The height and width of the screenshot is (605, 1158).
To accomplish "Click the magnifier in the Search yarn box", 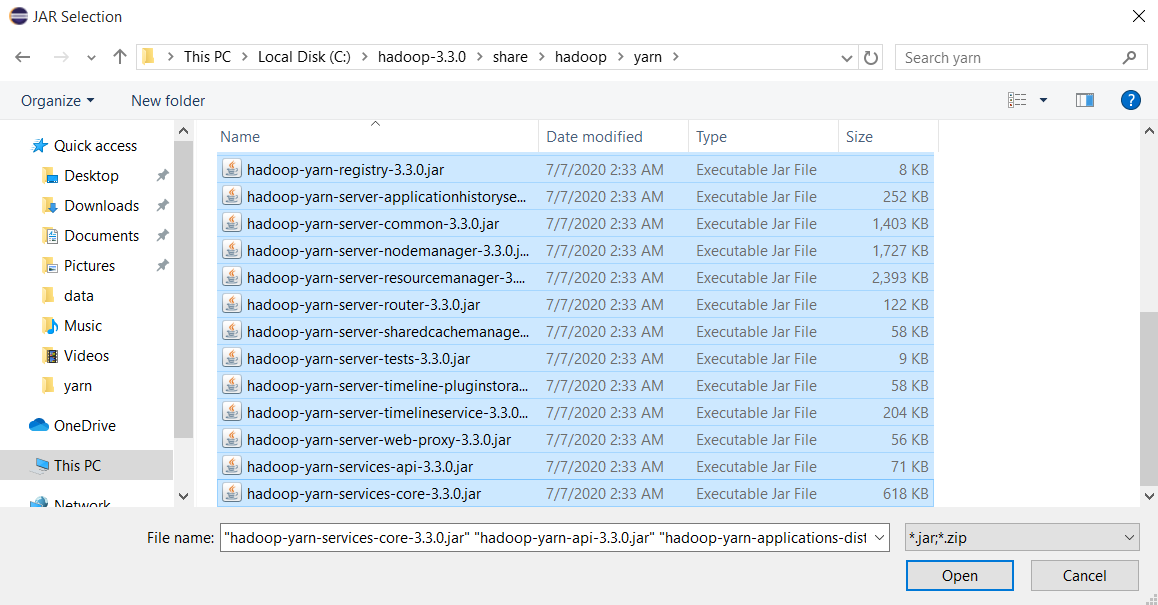I will 1129,57.
